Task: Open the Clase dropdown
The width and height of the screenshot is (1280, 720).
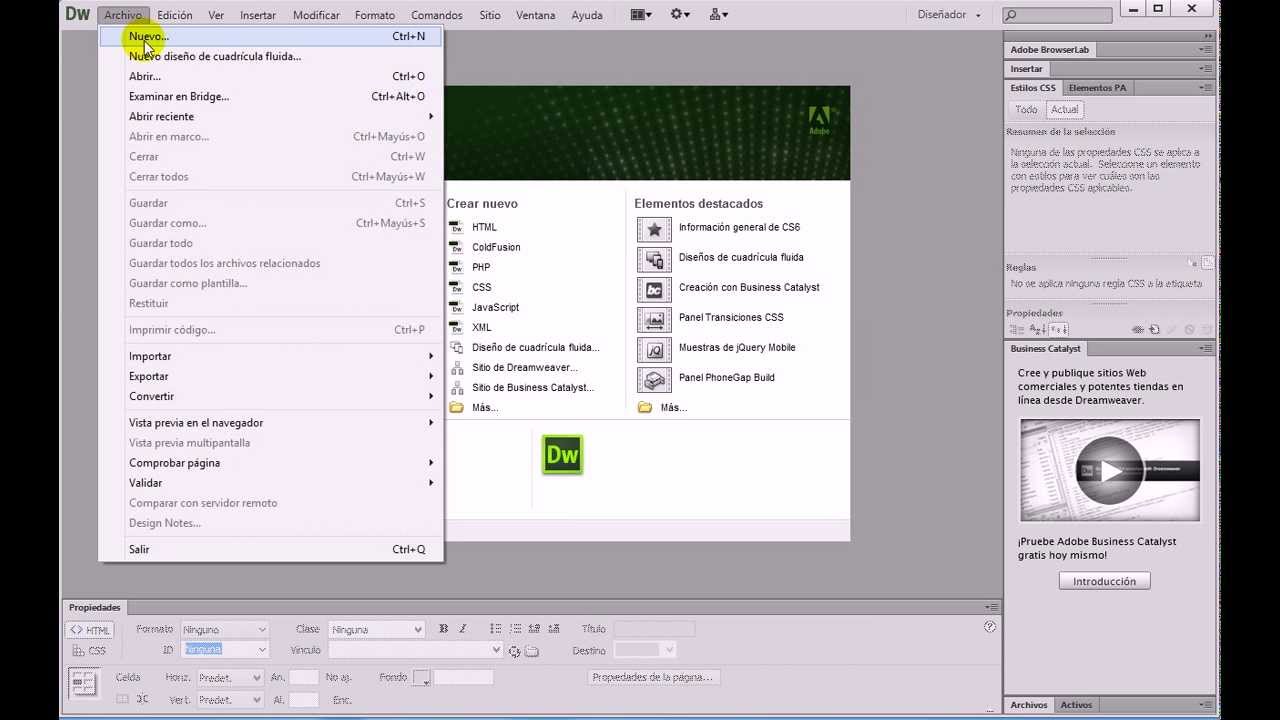Action: pyautogui.click(x=376, y=630)
